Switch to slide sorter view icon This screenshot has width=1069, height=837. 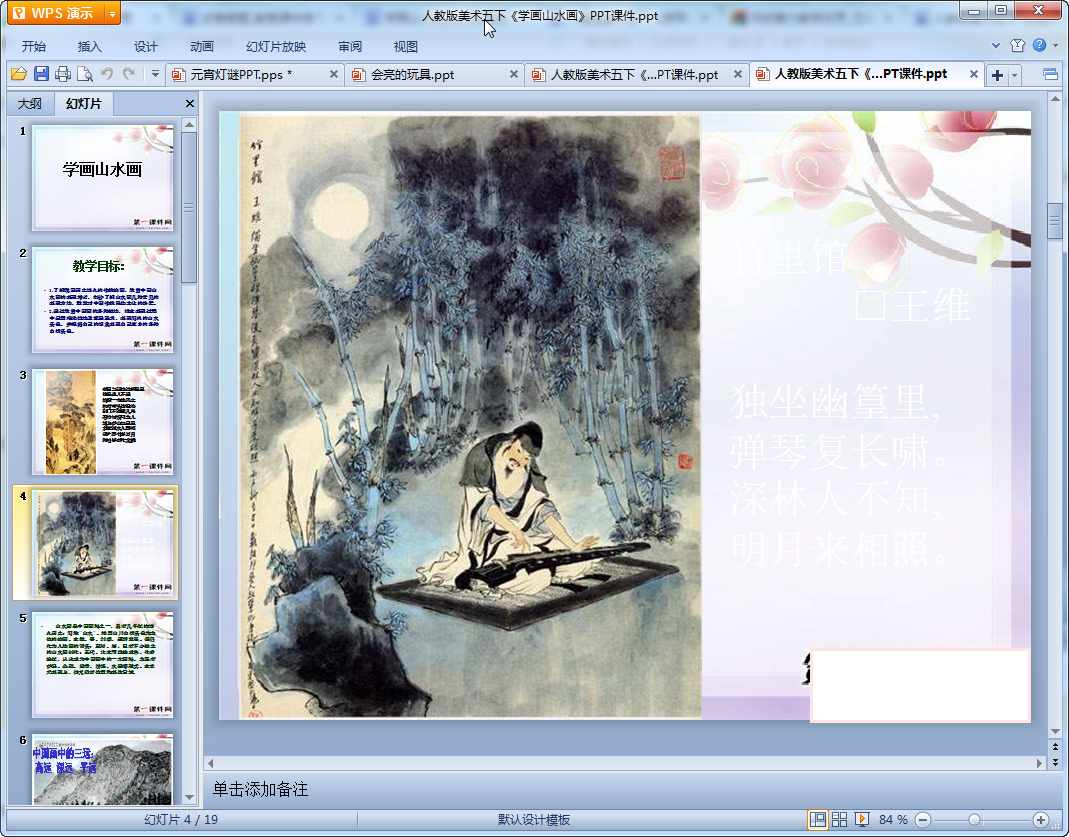tap(839, 819)
